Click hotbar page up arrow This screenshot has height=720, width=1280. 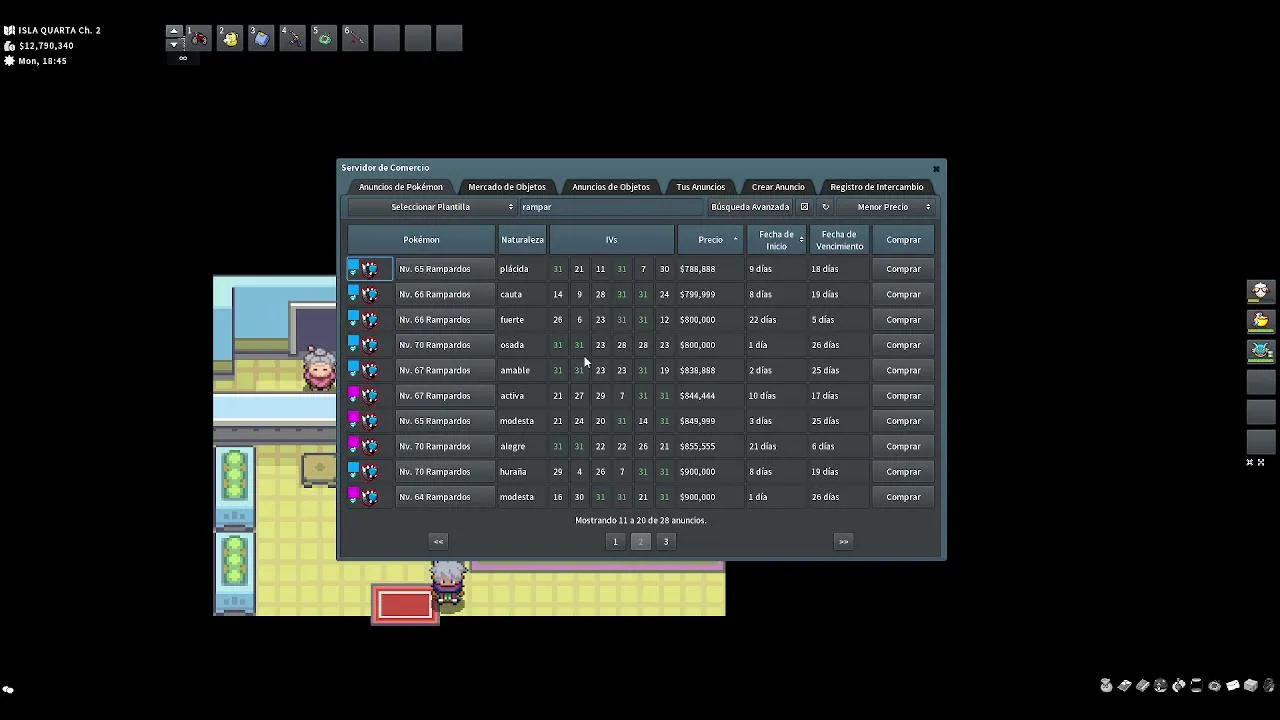click(x=174, y=31)
